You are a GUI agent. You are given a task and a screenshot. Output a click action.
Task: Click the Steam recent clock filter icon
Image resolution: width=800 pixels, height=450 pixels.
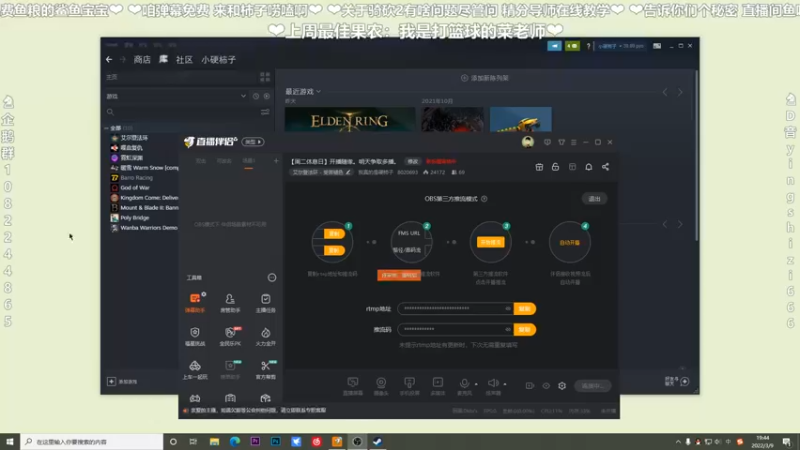click(x=256, y=96)
